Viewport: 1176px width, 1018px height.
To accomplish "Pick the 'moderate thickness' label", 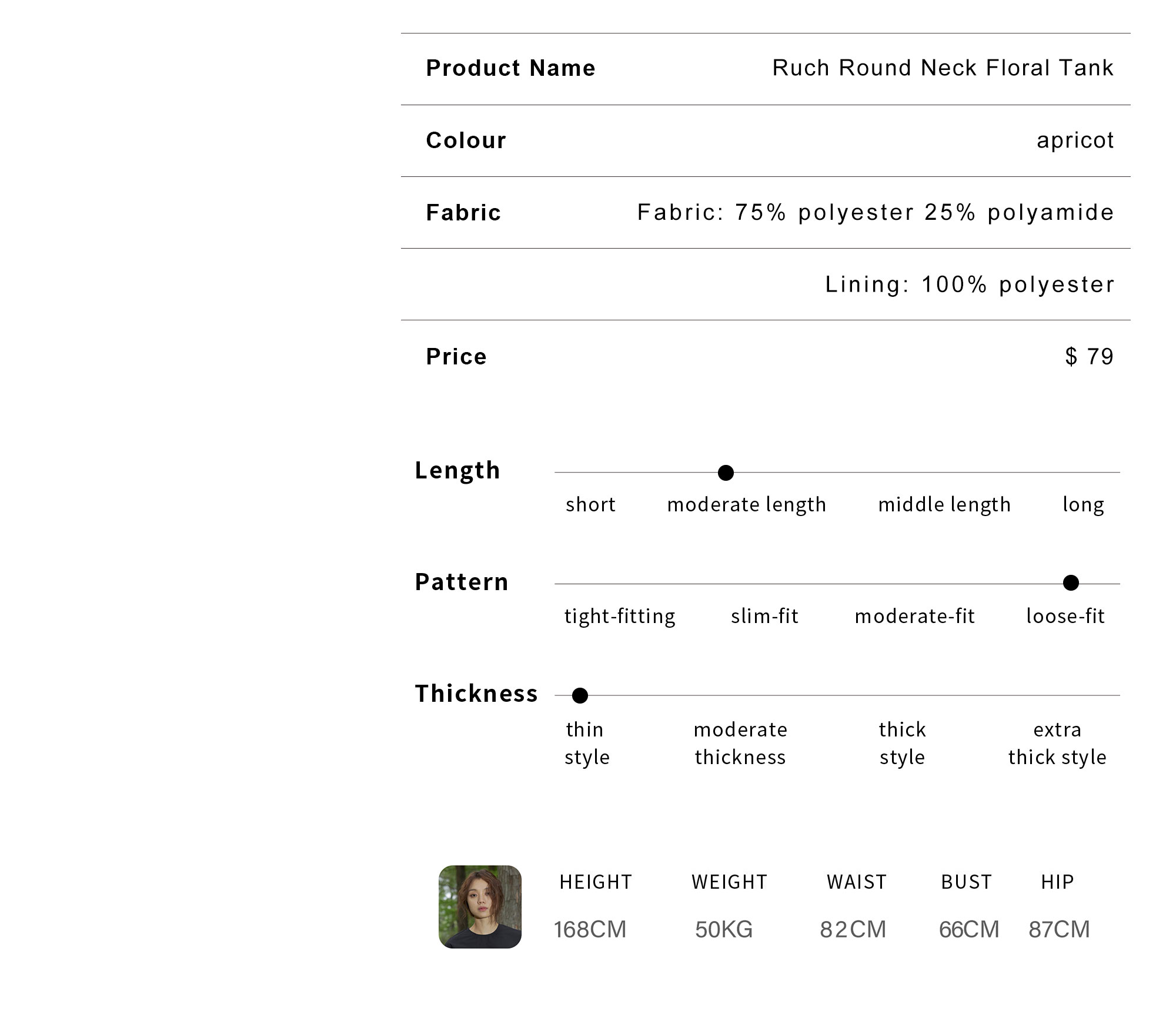I will (740, 744).
